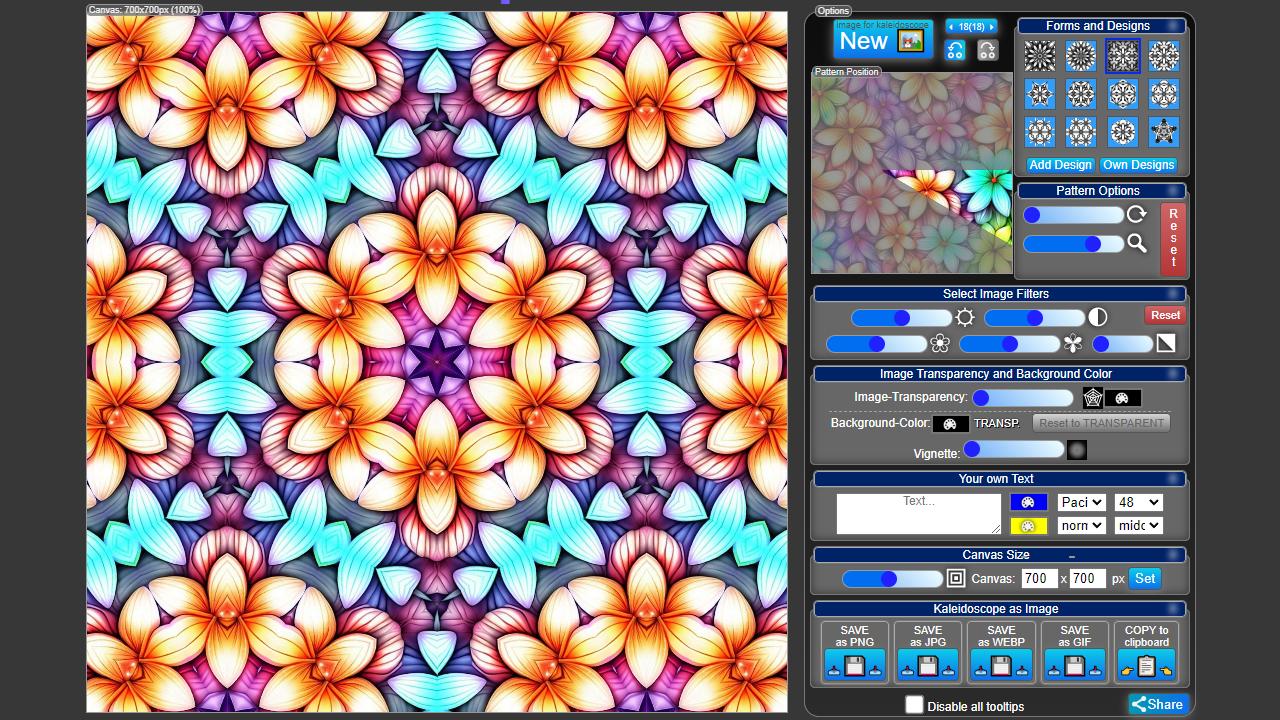
Task: Click the dark vignette preview icon
Action: pyautogui.click(x=1076, y=451)
